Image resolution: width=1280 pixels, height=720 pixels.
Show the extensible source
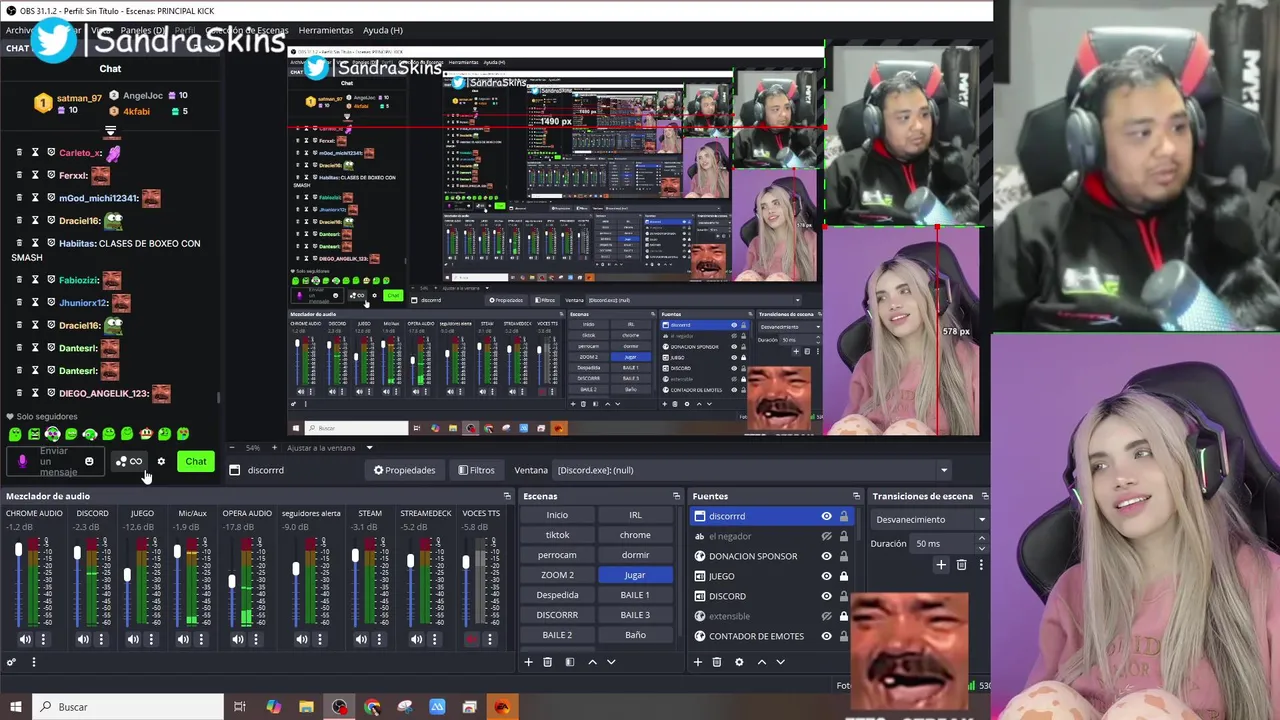[x=826, y=616]
